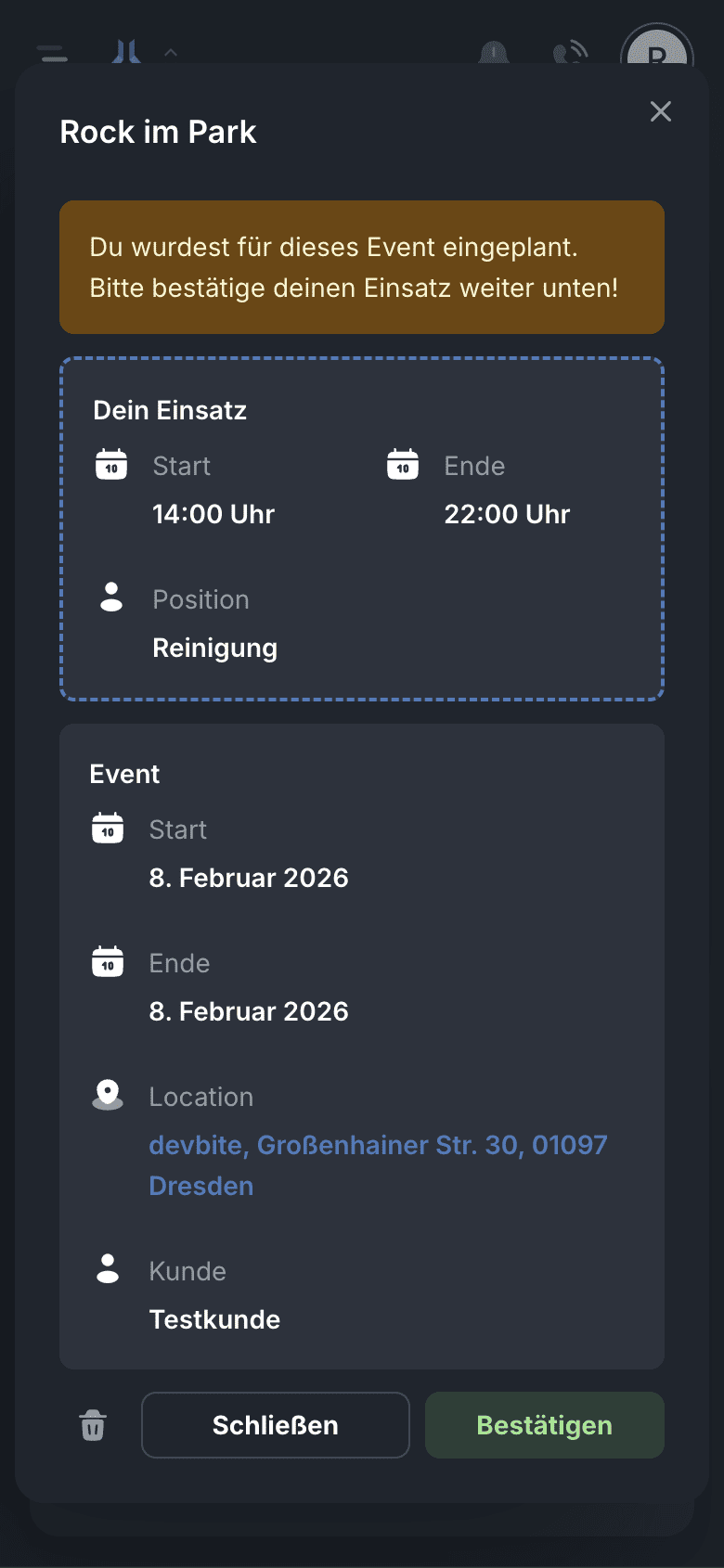Click the Testkunde customer name
724x1568 pixels.
tap(214, 1319)
